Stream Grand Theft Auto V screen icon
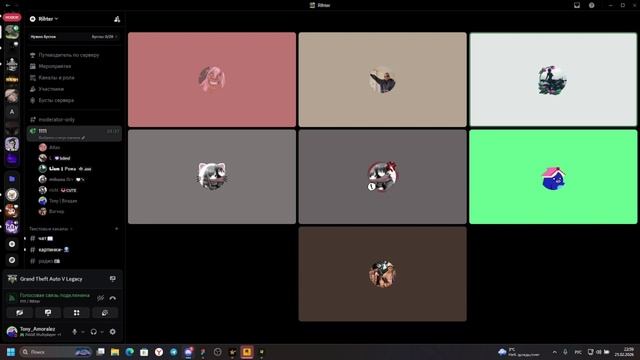The height and width of the screenshot is (360, 640). tap(113, 279)
